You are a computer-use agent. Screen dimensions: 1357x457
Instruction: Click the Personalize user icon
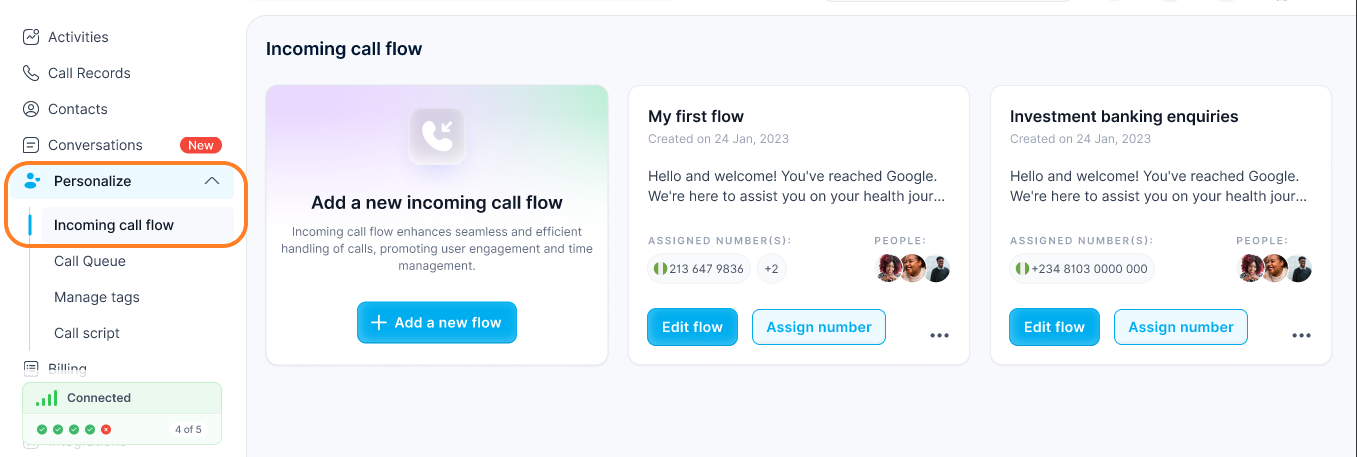point(33,181)
